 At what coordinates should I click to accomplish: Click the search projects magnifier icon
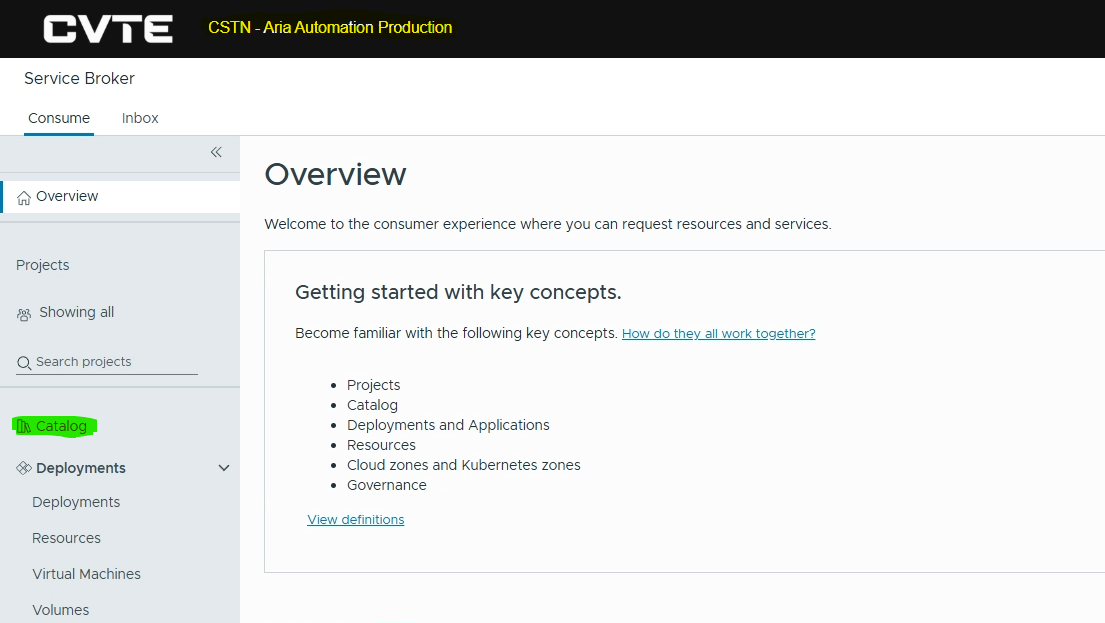pyautogui.click(x=24, y=362)
